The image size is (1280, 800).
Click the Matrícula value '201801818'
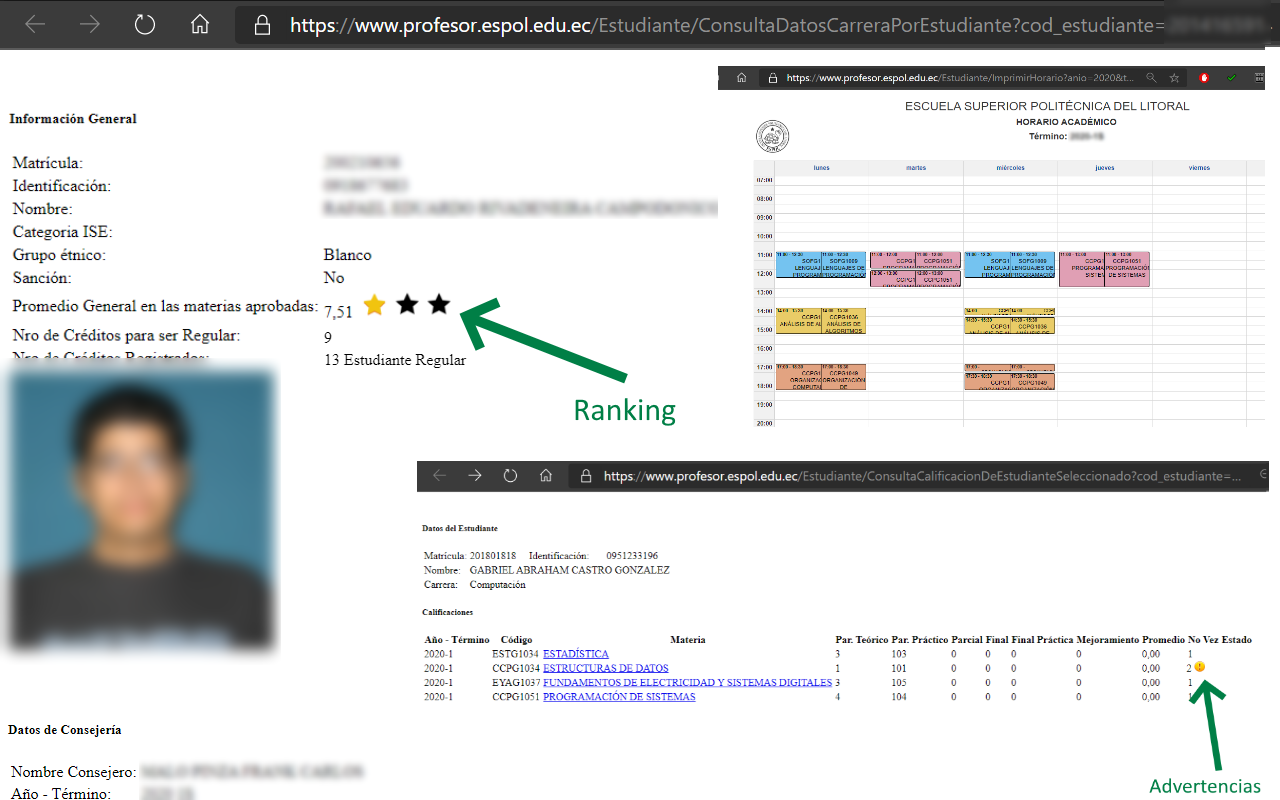(493, 555)
